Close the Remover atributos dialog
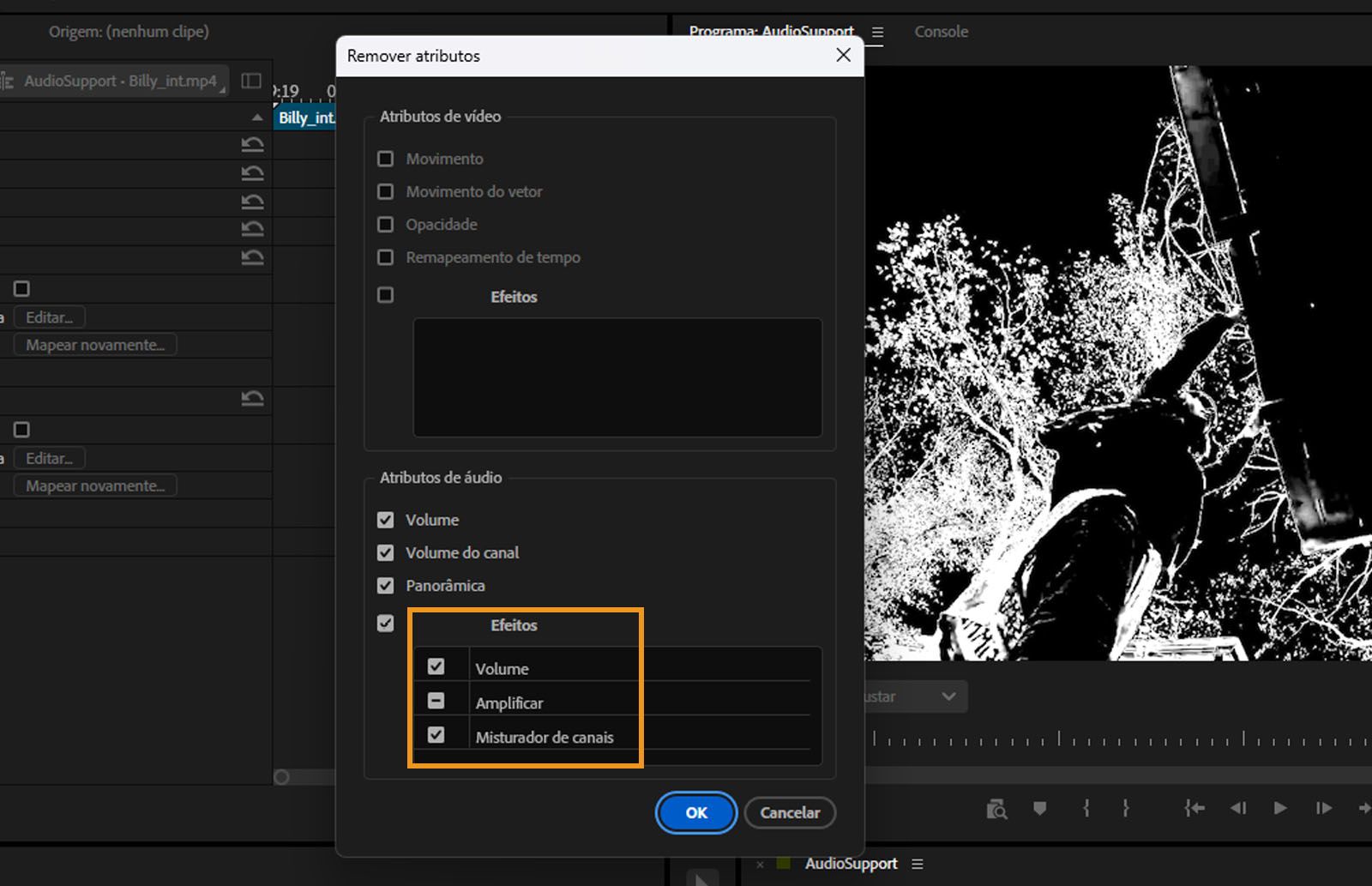The image size is (1372, 886). 843,55
